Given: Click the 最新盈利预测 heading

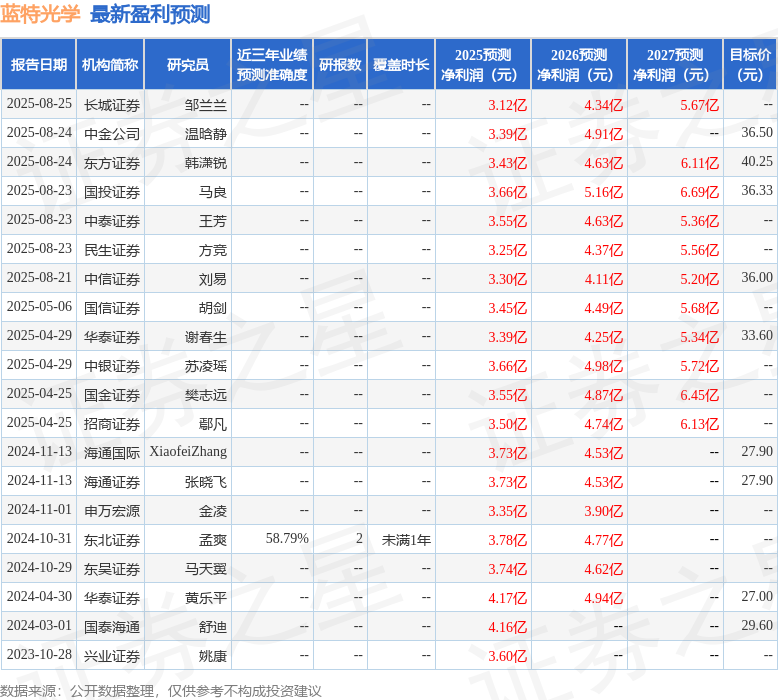Looking at the screenshot, I should point(150,14).
